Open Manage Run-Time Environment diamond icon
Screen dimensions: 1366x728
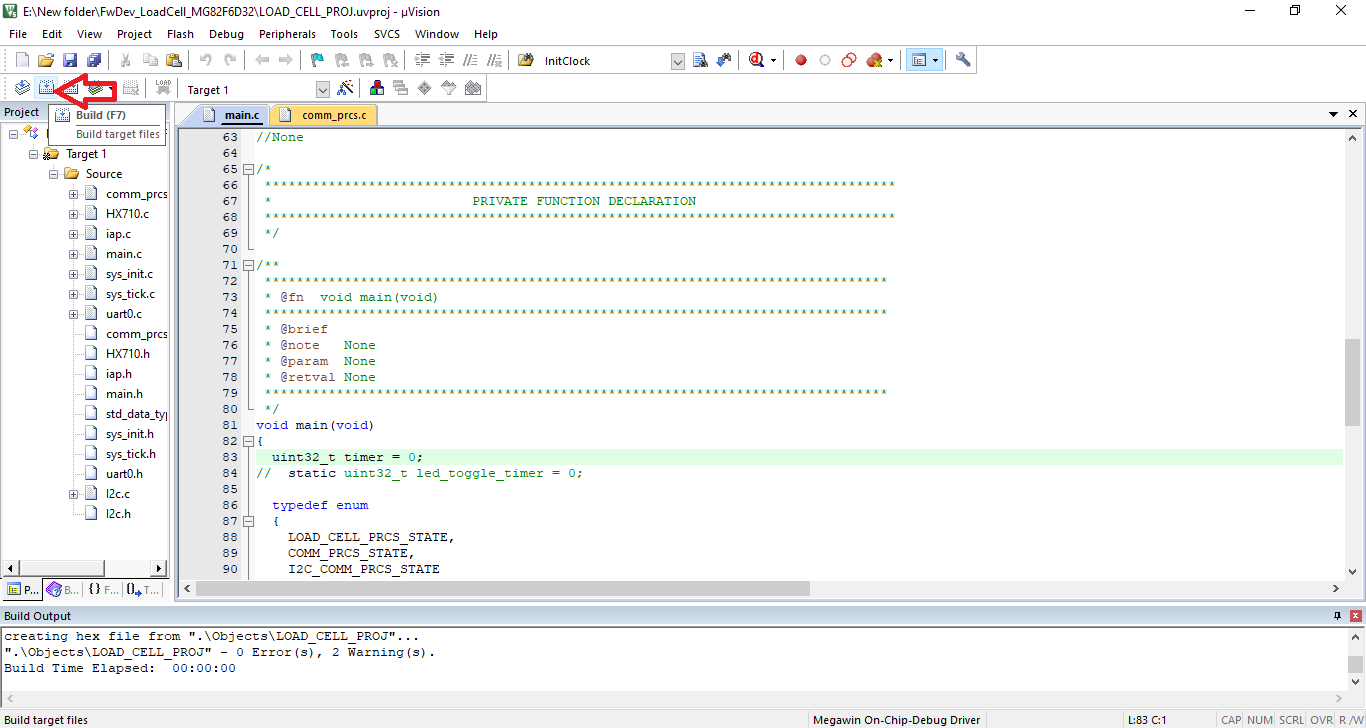[x=425, y=88]
